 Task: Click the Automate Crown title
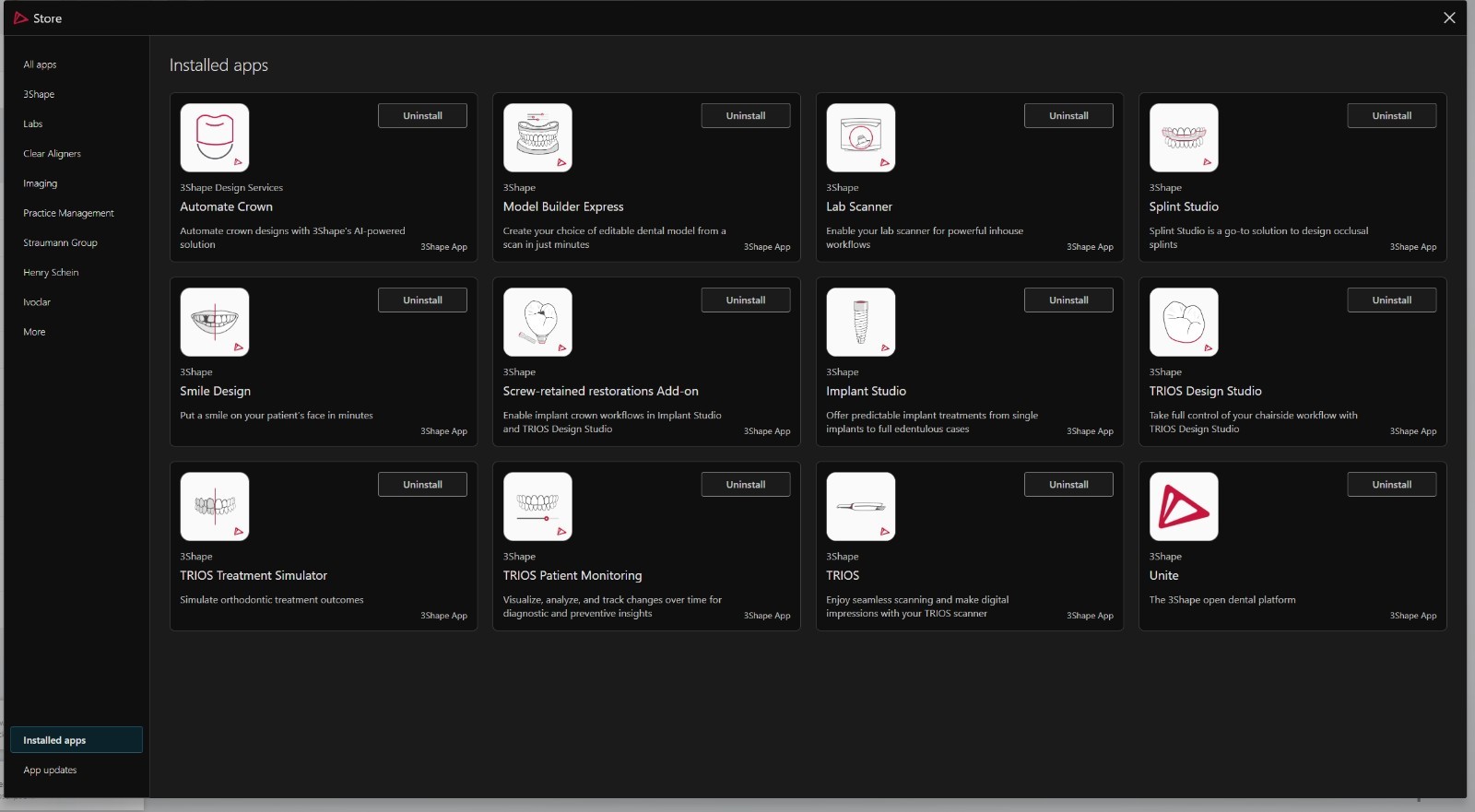click(227, 206)
